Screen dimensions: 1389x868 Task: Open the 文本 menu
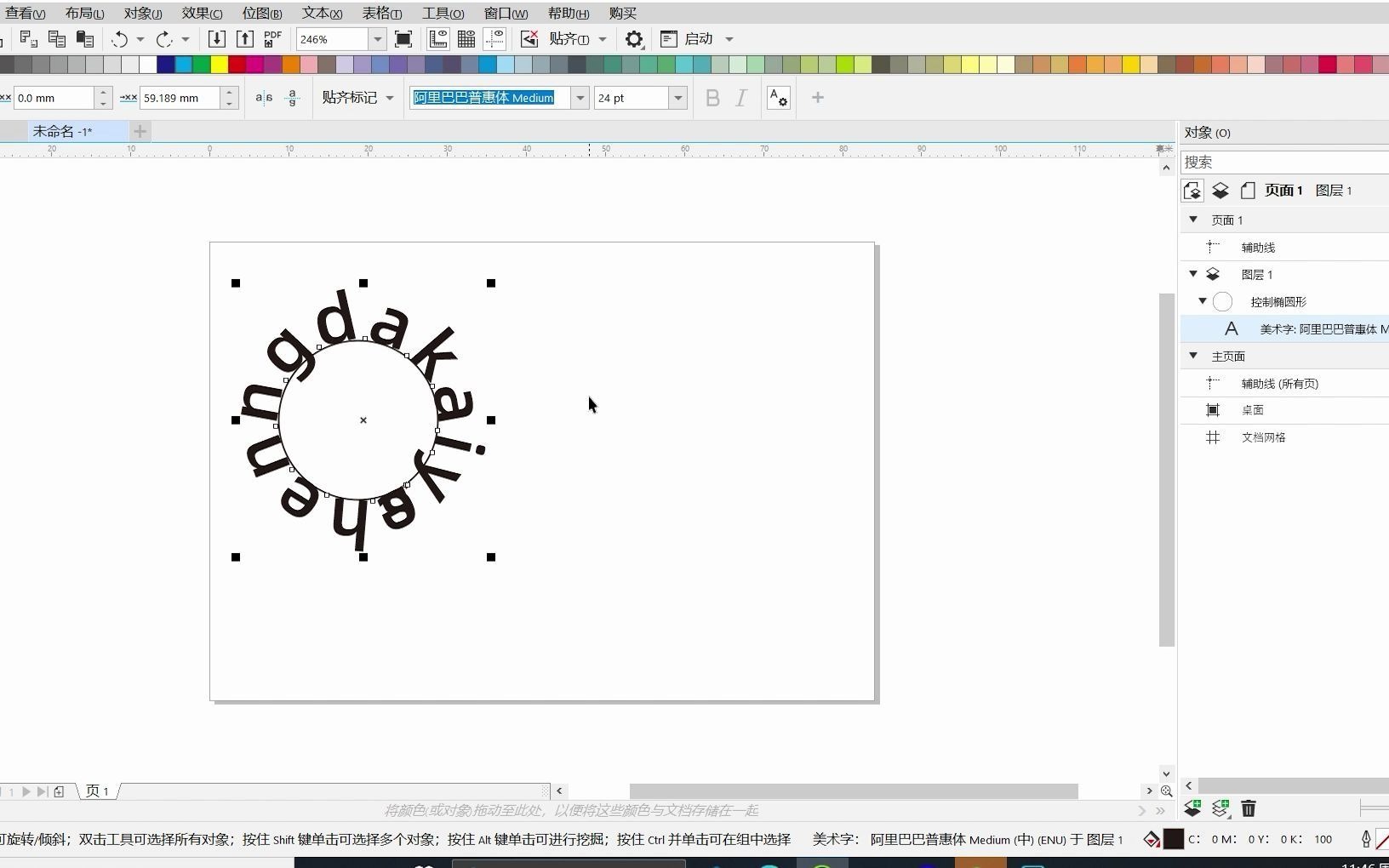[x=323, y=13]
